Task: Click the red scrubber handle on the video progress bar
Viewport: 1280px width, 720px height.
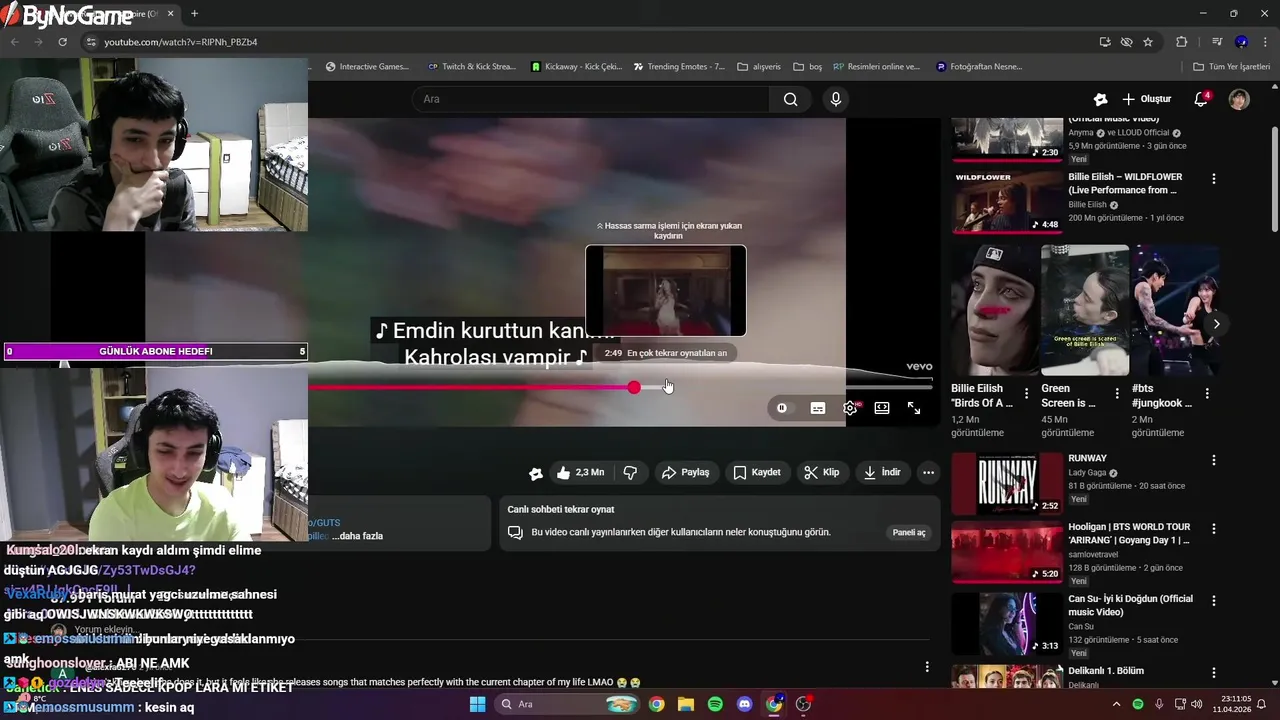Action: coord(634,387)
